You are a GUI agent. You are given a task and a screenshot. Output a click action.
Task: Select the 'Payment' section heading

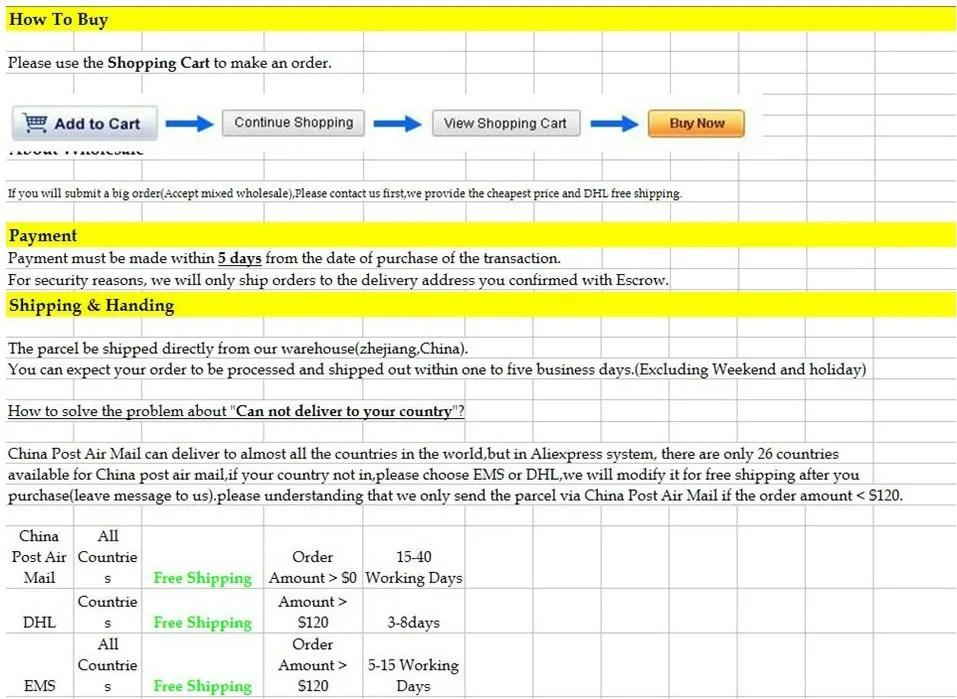tap(43, 236)
